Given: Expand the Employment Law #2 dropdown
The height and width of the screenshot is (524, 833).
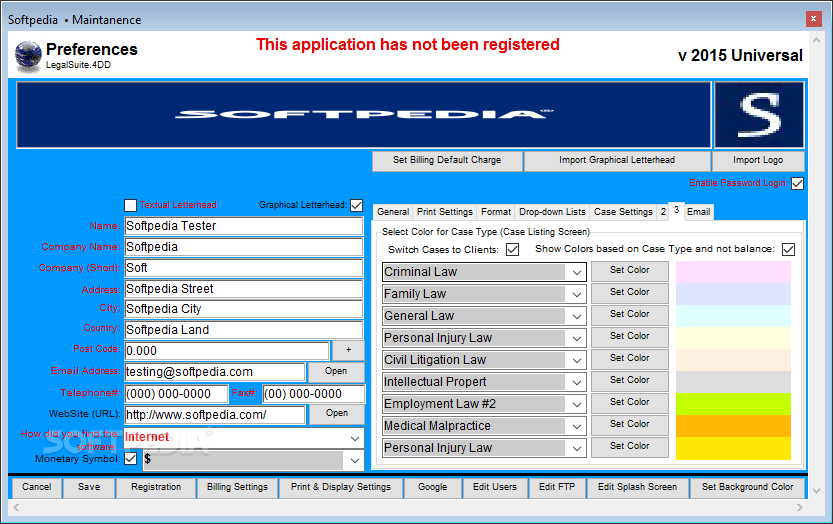Looking at the screenshot, I should [x=576, y=404].
